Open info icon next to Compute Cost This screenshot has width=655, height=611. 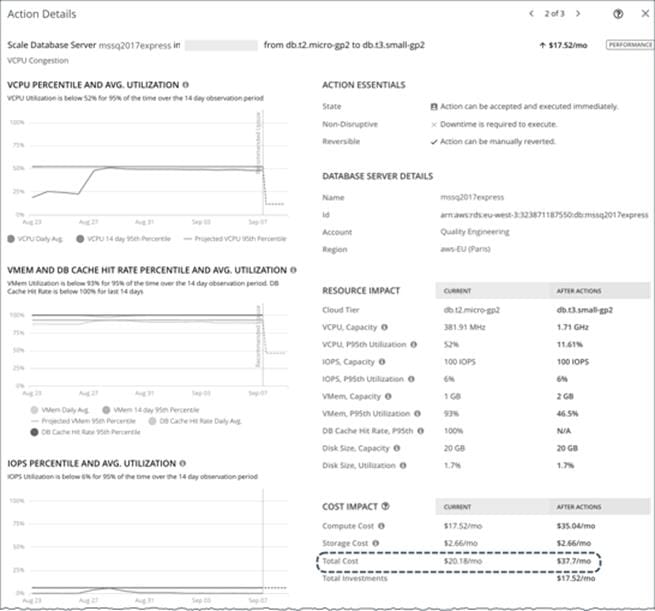[x=381, y=526]
